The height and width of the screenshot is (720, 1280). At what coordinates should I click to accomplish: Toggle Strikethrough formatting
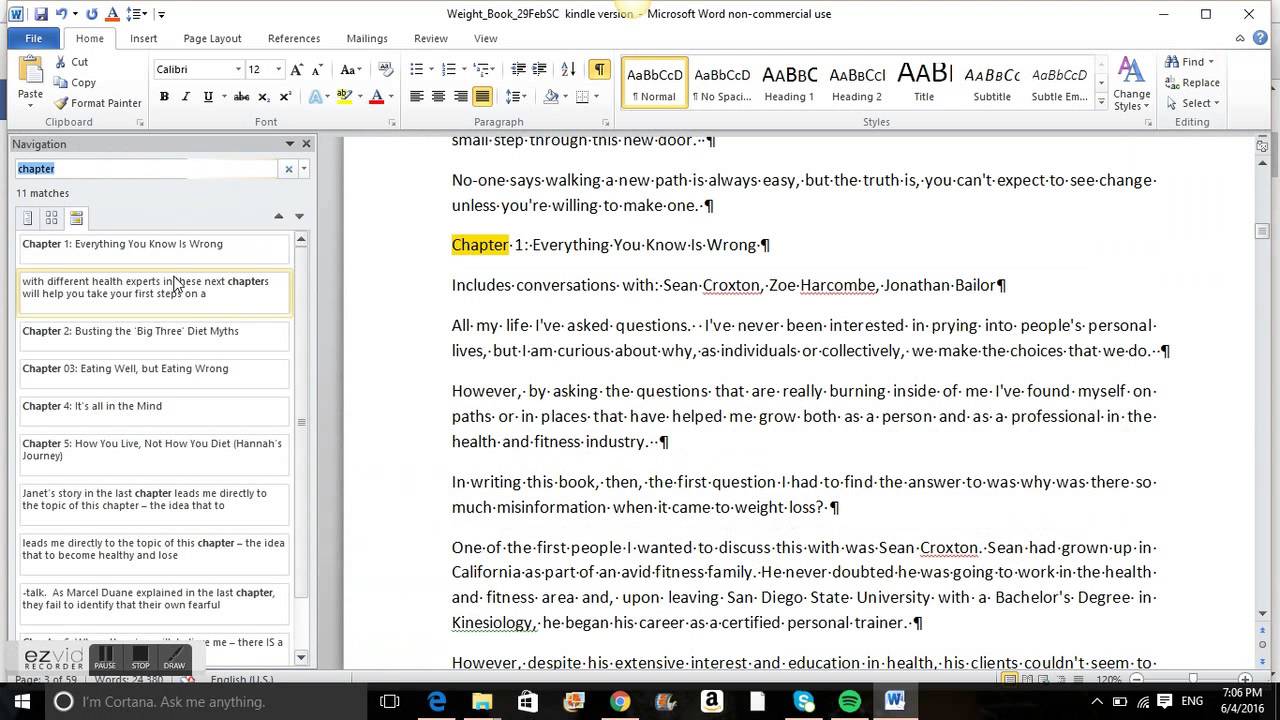point(241,97)
